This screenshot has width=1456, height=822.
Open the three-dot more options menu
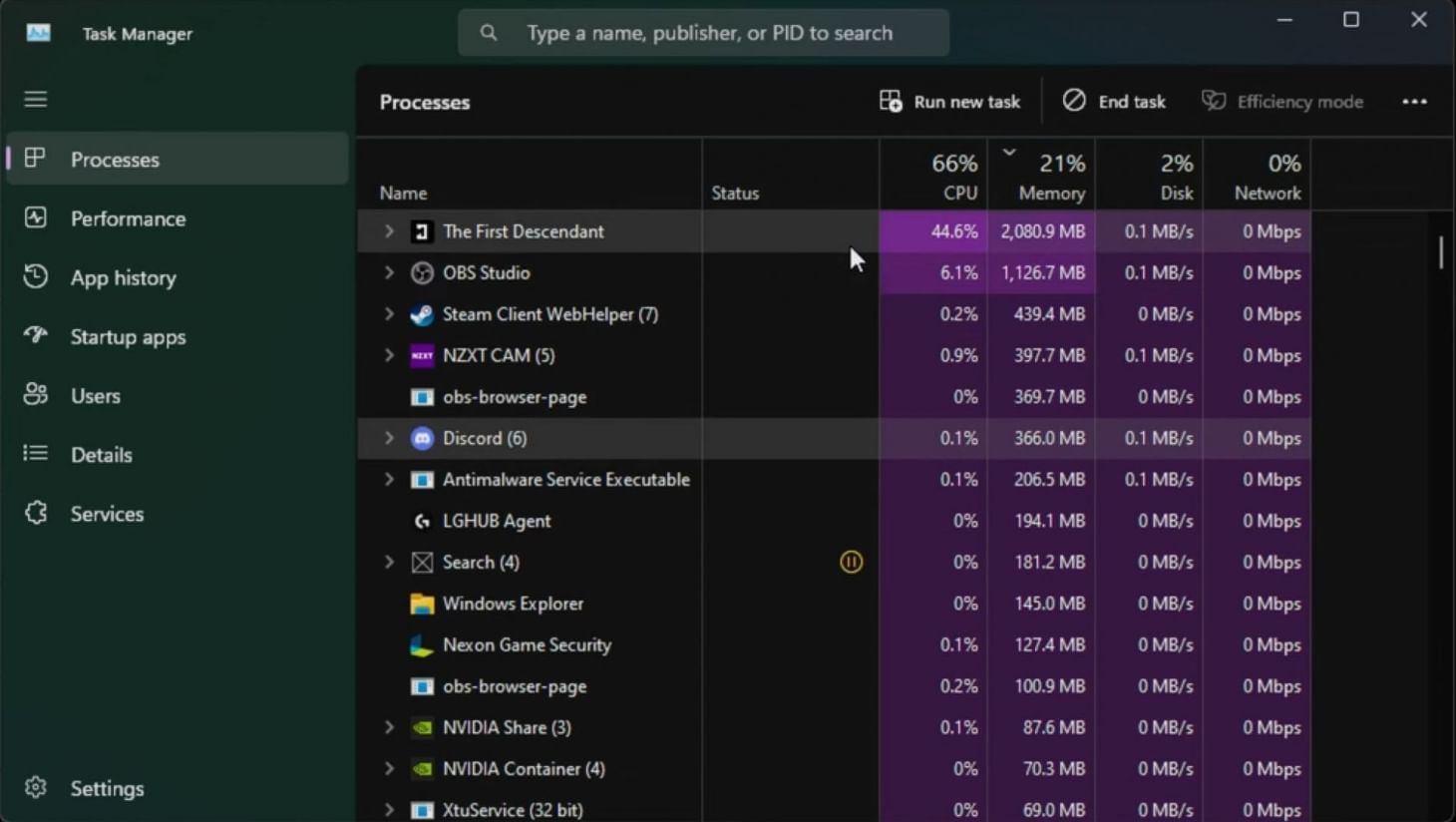(x=1414, y=102)
